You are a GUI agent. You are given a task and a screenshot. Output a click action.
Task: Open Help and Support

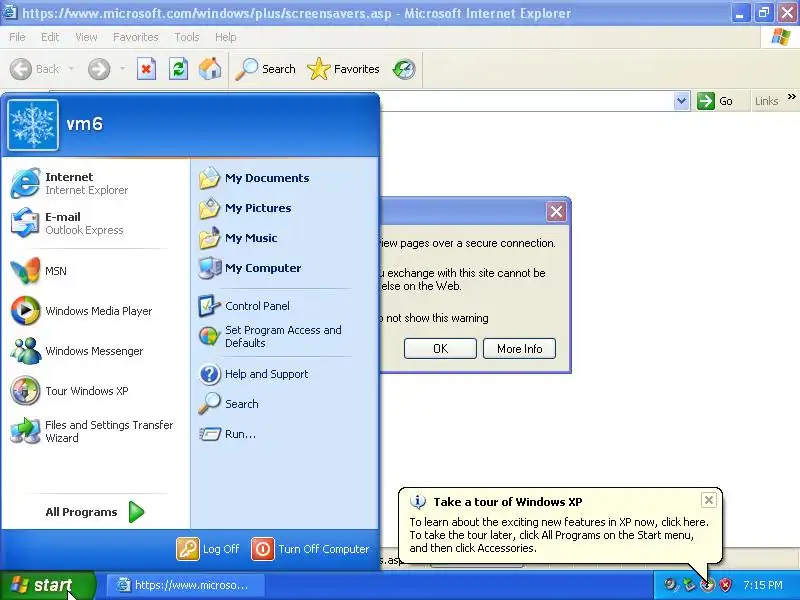(286, 374)
